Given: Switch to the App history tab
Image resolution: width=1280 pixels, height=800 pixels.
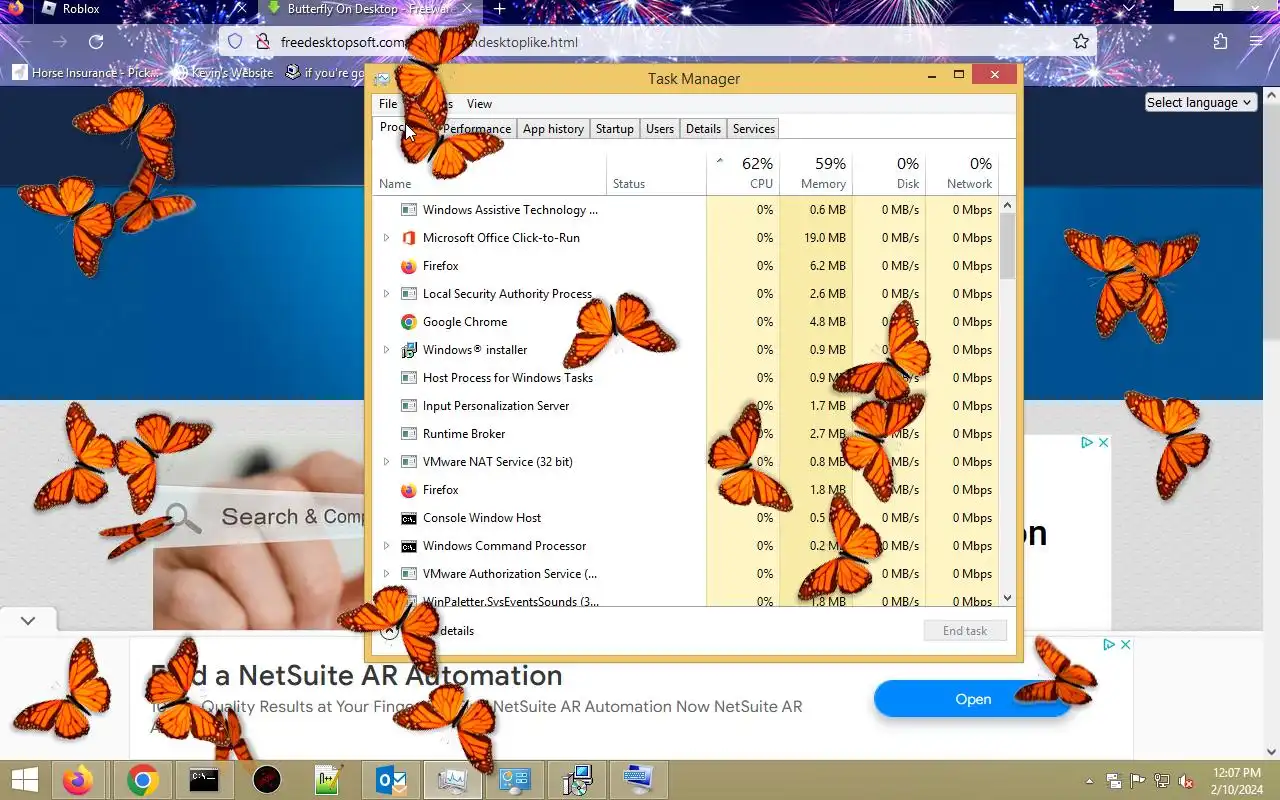Looking at the screenshot, I should click(553, 129).
